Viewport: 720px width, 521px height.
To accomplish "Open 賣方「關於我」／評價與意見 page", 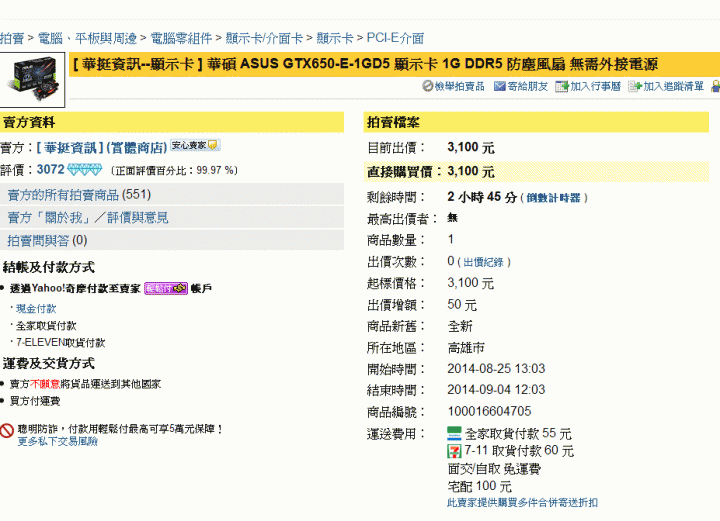I will coord(88,218).
